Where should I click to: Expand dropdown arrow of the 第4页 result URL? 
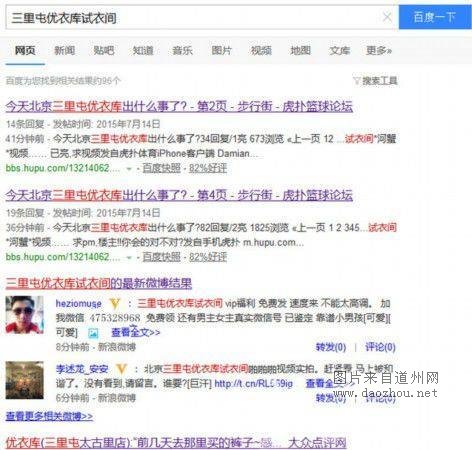tap(129, 258)
